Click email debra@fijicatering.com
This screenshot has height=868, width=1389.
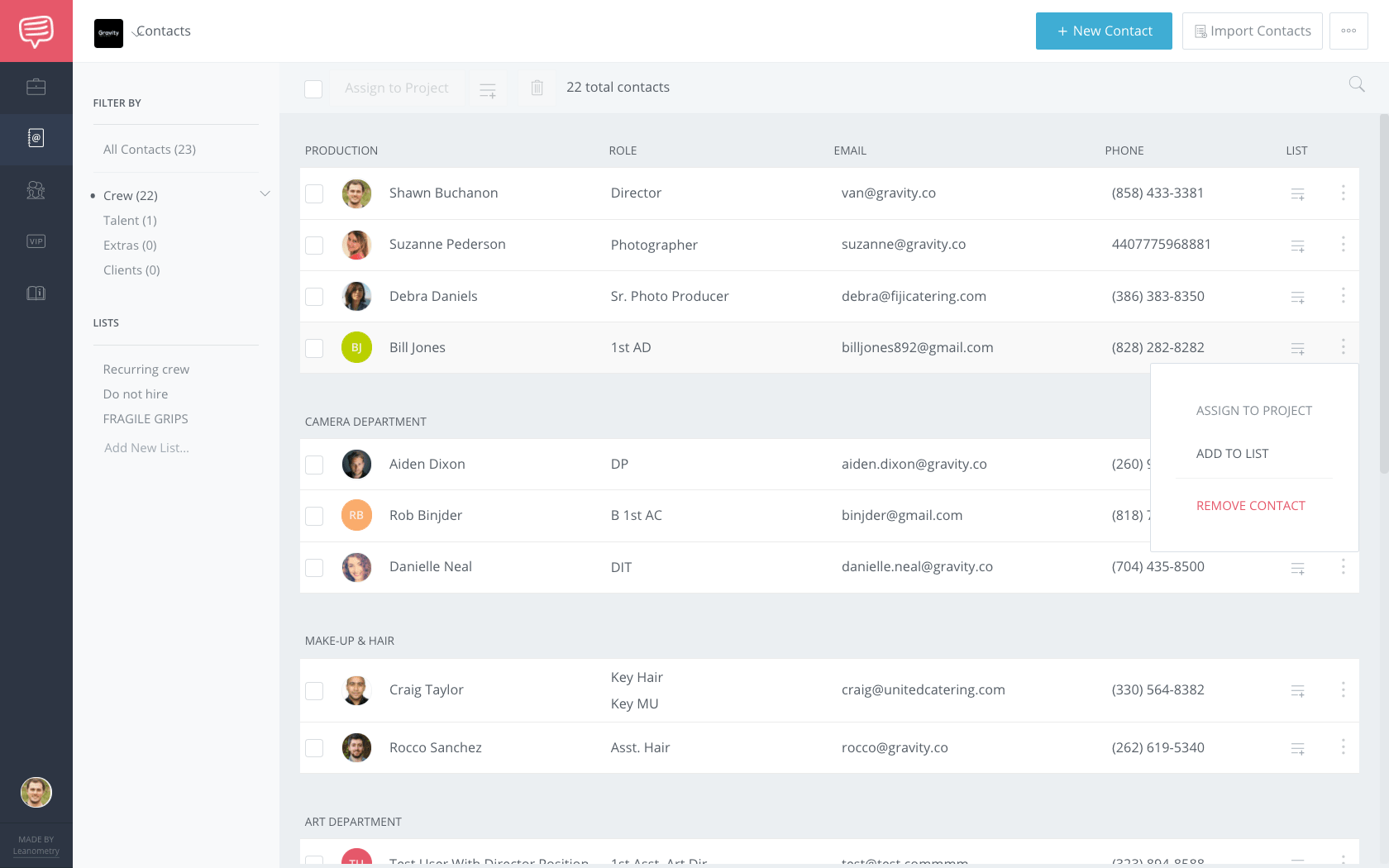pyautogui.click(x=914, y=297)
